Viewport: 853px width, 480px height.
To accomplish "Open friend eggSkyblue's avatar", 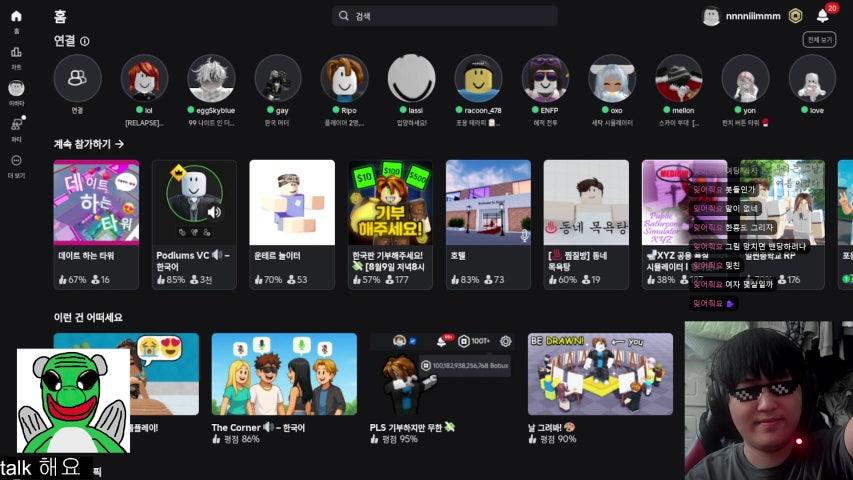I will pos(211,78).
